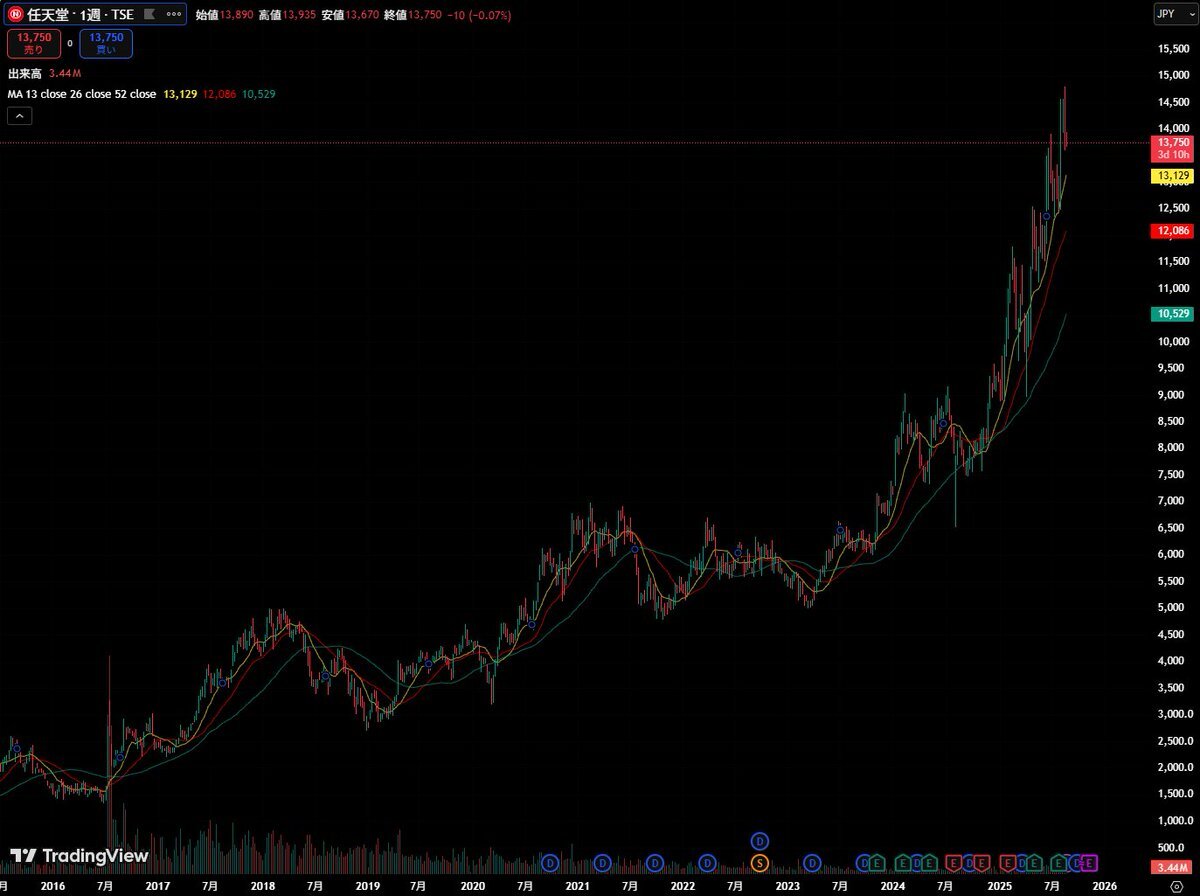Open chart settings gear at bottom right

coord(1176,886)
